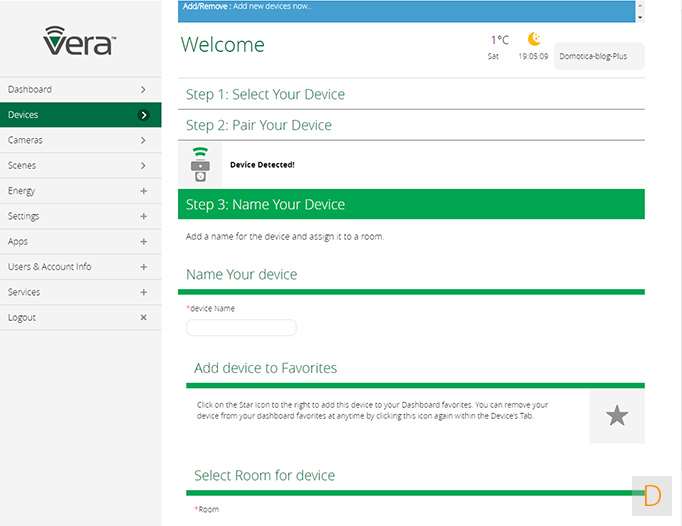
Task: Click the detected device icon
Action: pos(200,164)
